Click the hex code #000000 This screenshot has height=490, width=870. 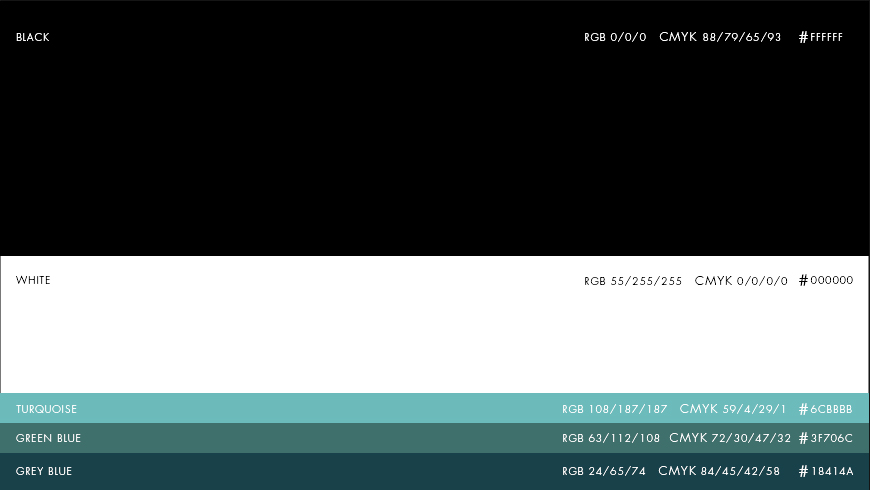(826, 280)
